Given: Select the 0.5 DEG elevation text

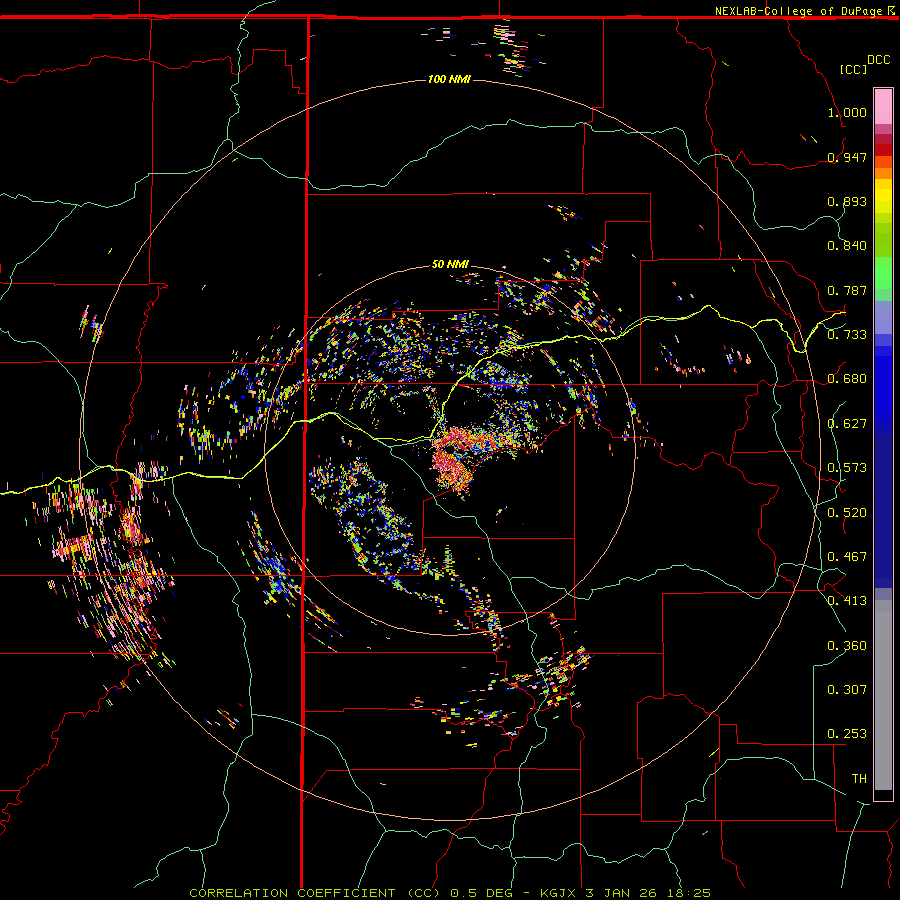Looking at the screenshot, I should pyautogui.click(x=481, y=893).
